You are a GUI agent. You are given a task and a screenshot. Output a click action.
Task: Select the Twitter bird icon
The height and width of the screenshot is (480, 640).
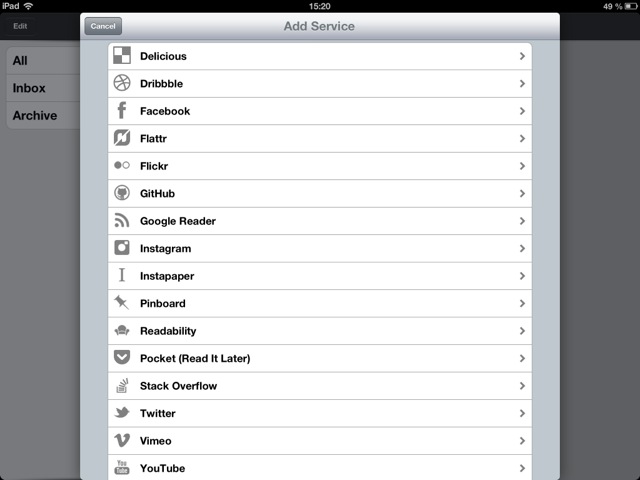pos(122,412)
